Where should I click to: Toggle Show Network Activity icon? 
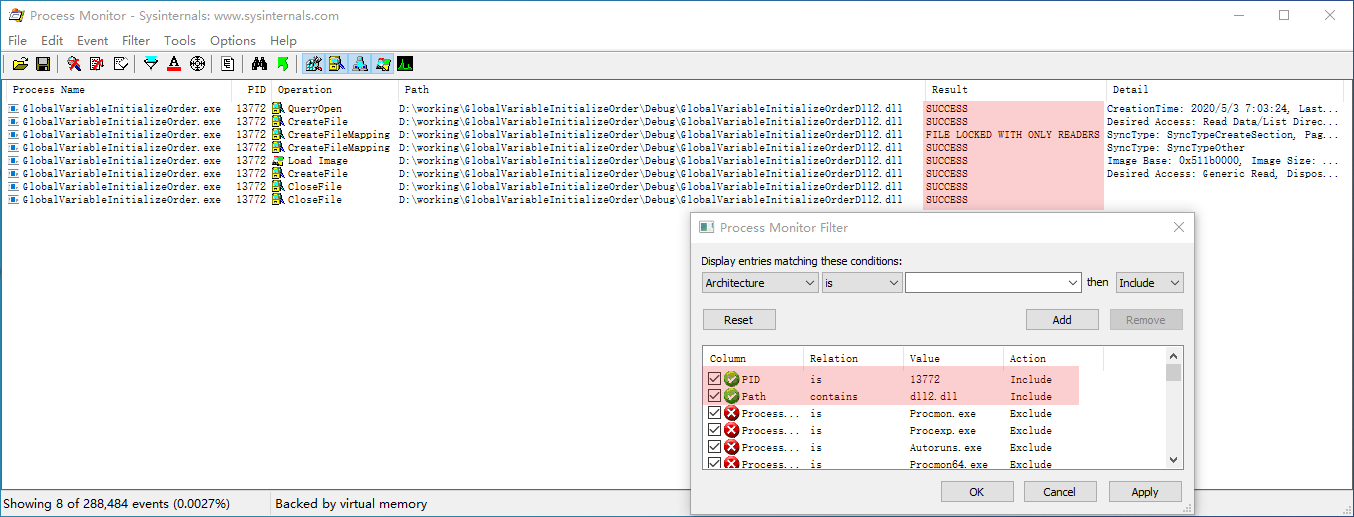point(360,64)
